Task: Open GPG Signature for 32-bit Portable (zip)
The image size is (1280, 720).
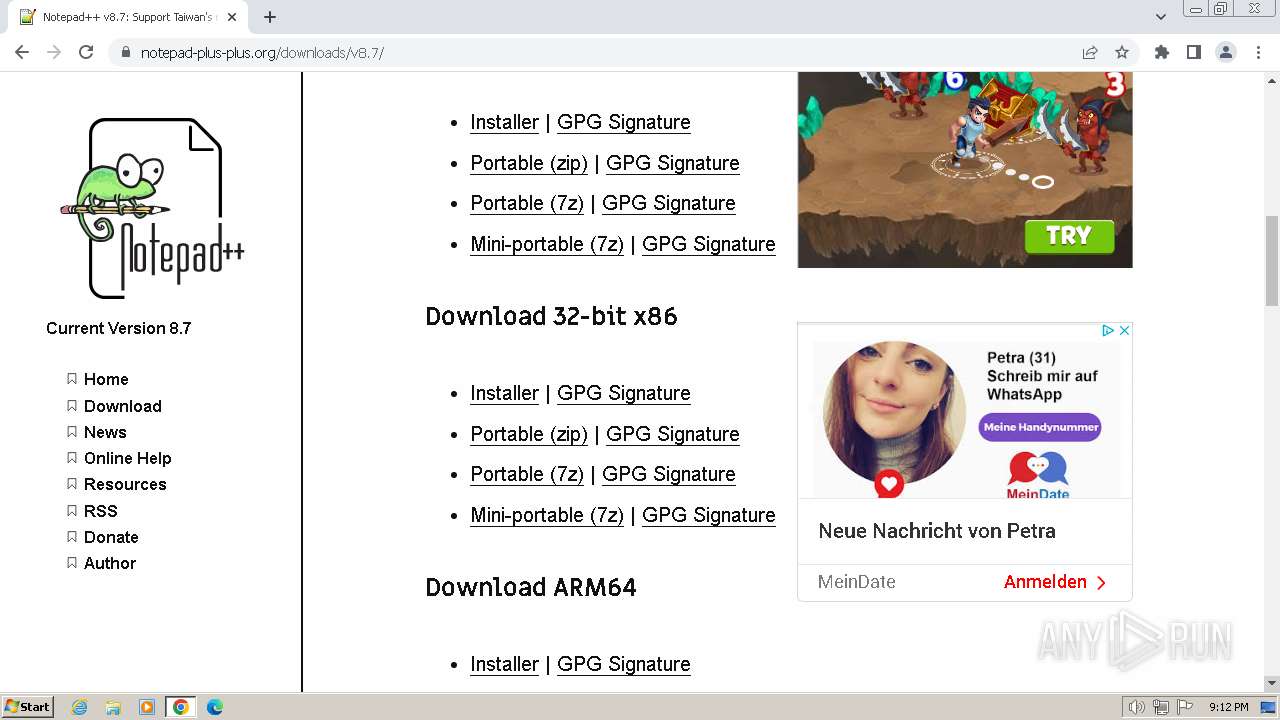Action: 672,434
